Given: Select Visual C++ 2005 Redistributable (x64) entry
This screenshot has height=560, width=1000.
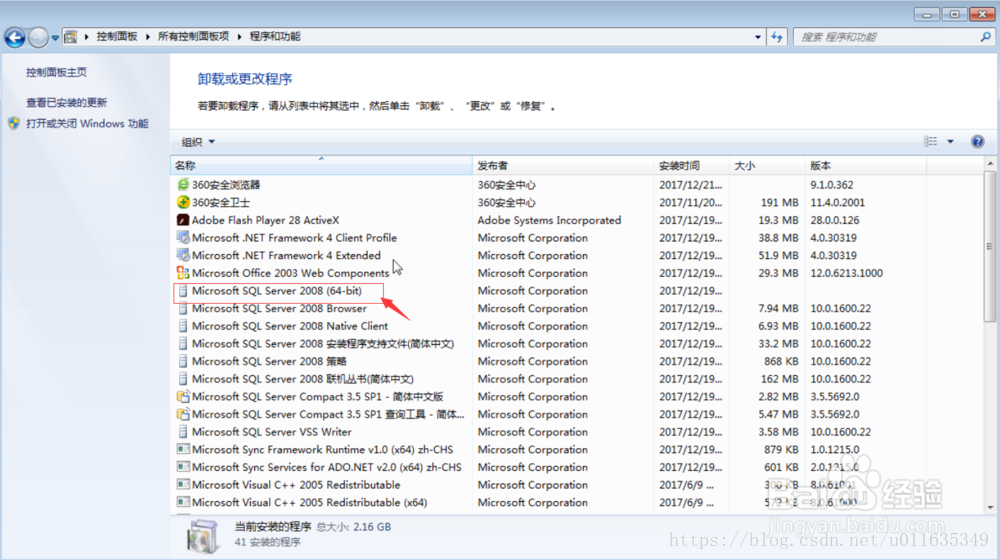Looking at the screenshot, I should coord(309,502).
